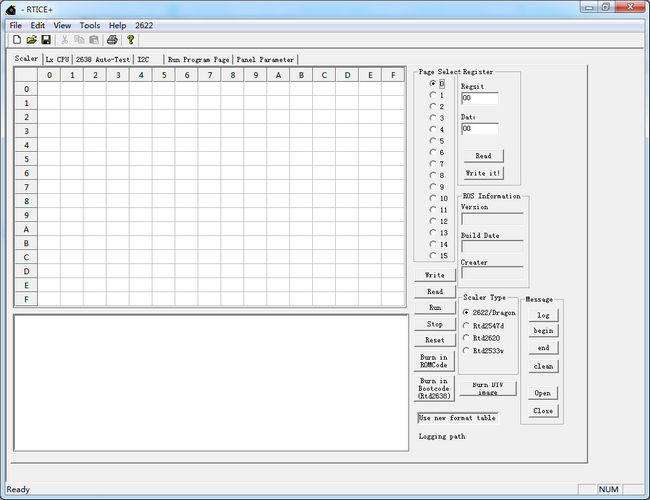Screen dimensions: 650x500
Task: Click the Read button above Run
Action: pos(434,291)
